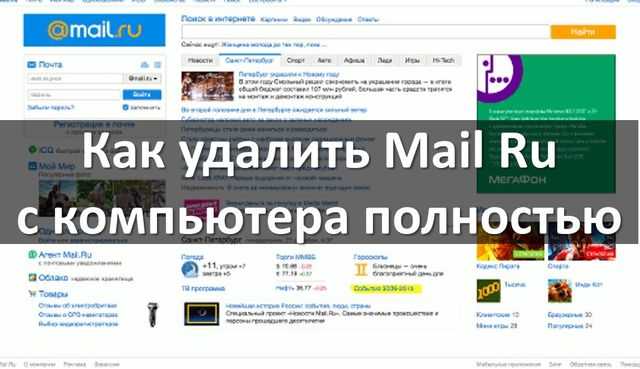This screenshot has height=369, width=640.
Task: Open the Клиентские 12 games link
Action: coord(498,315)
